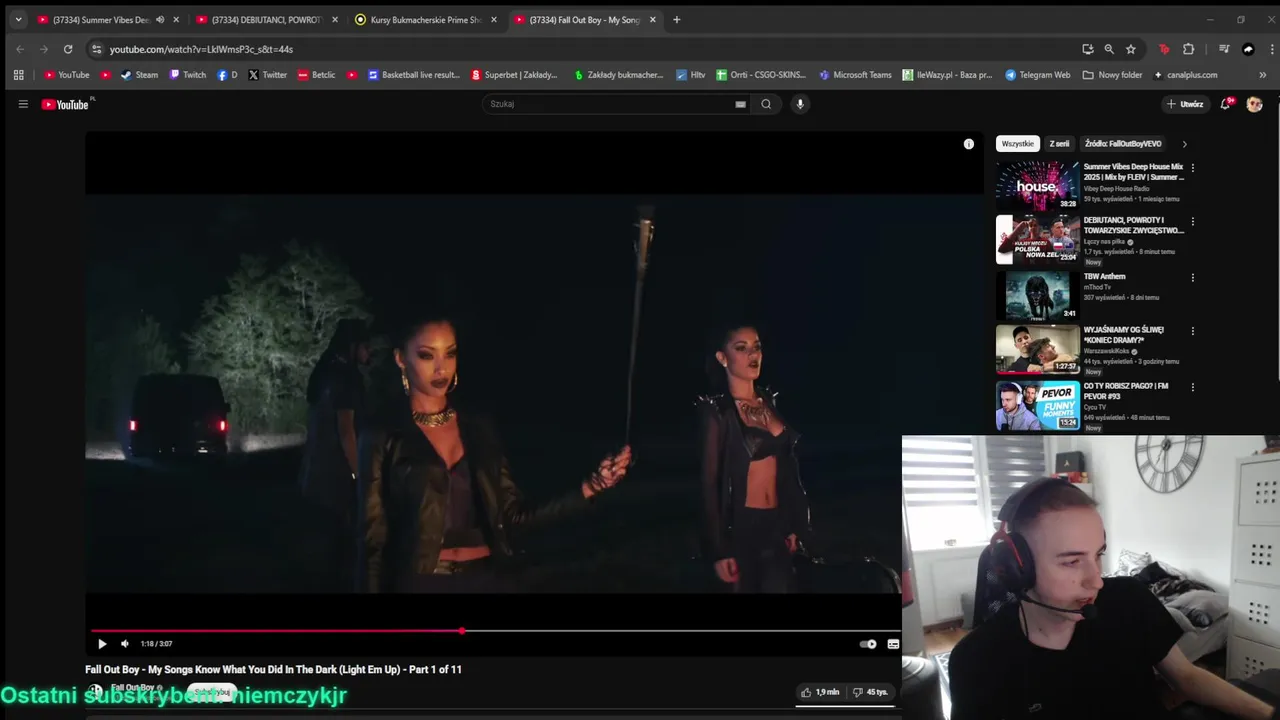Open options for TBW Anthem video

pyautogui.click(x=1192, y=278)
